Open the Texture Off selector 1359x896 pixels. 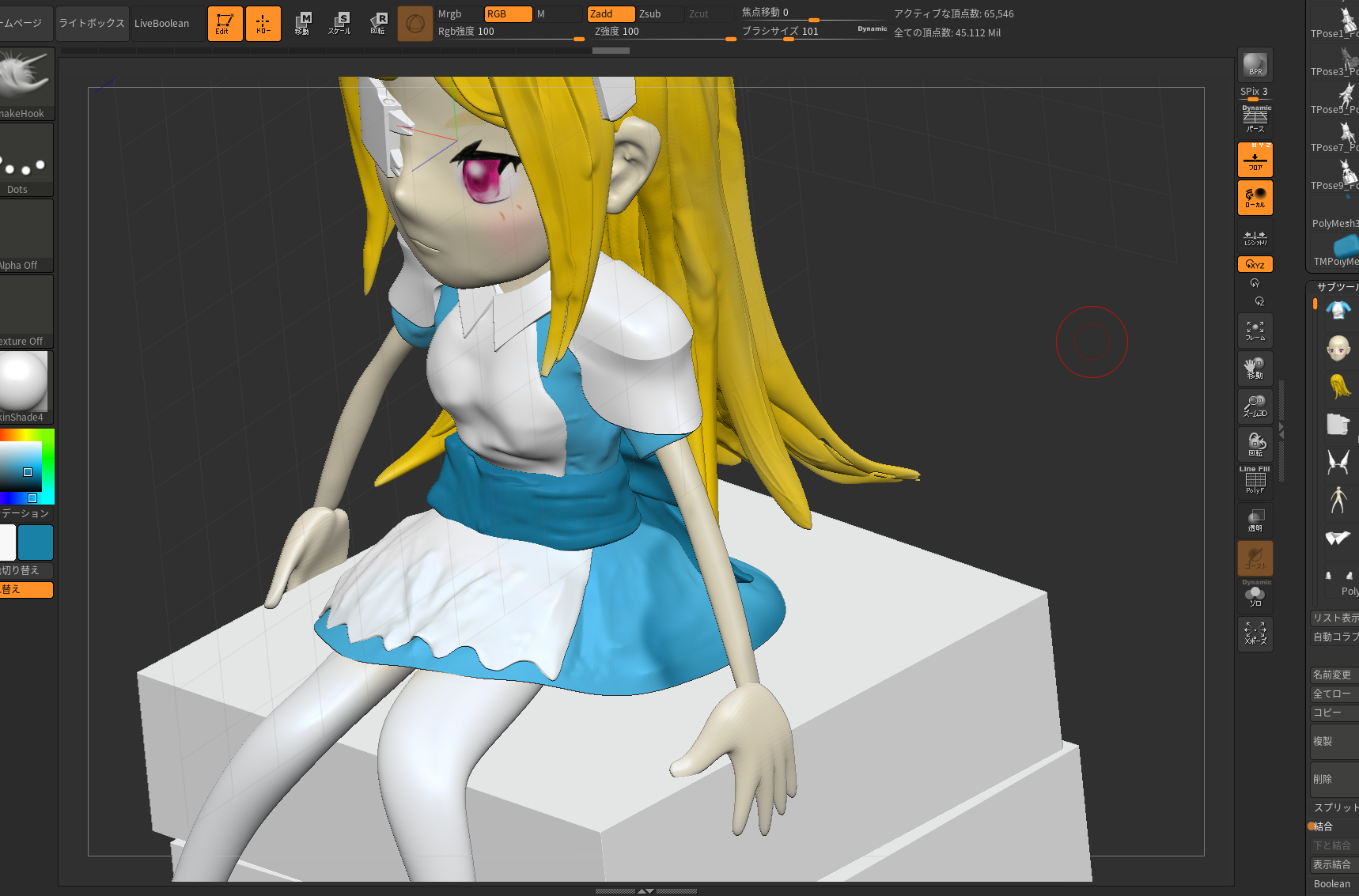pos(26,311)
